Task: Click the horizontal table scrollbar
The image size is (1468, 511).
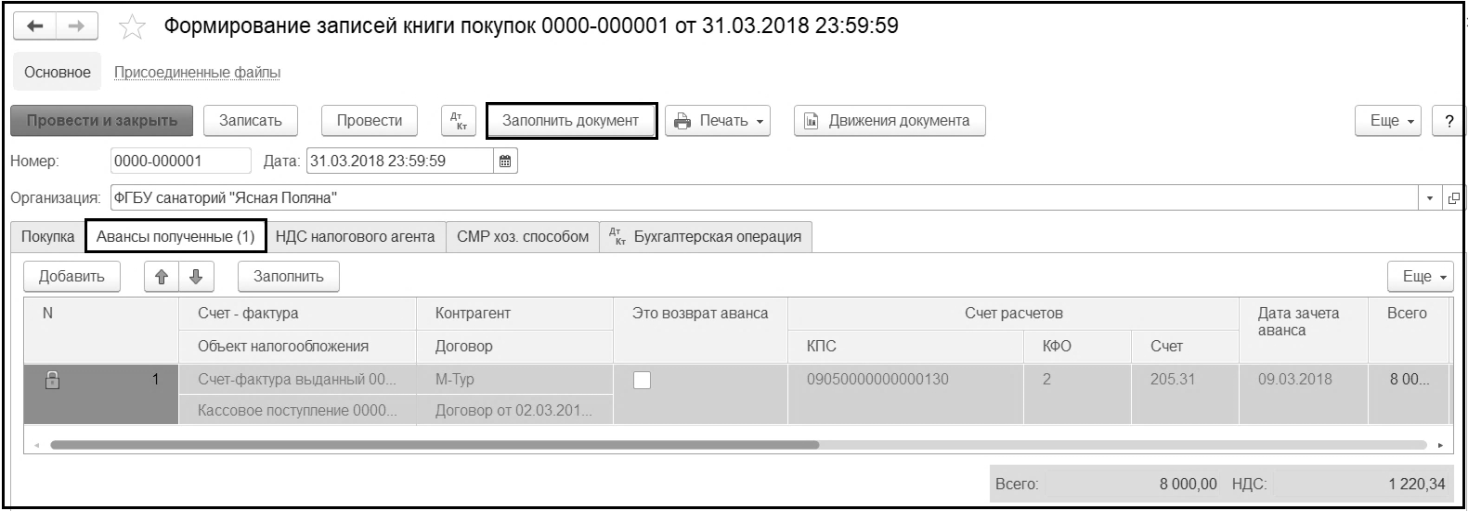Action: 430,443
